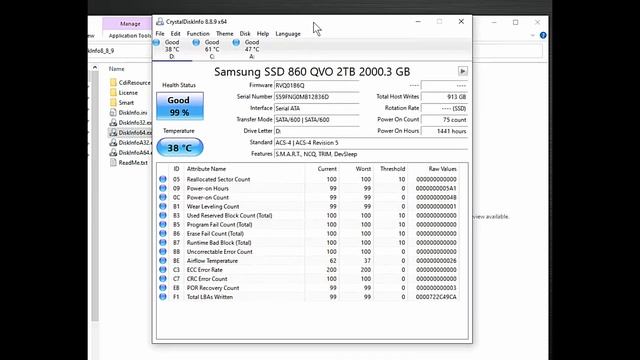The width and height of the screenshot is (640, 360).
Task: Click status circle for Total LBAs Written
Action: tap(163, 297)
